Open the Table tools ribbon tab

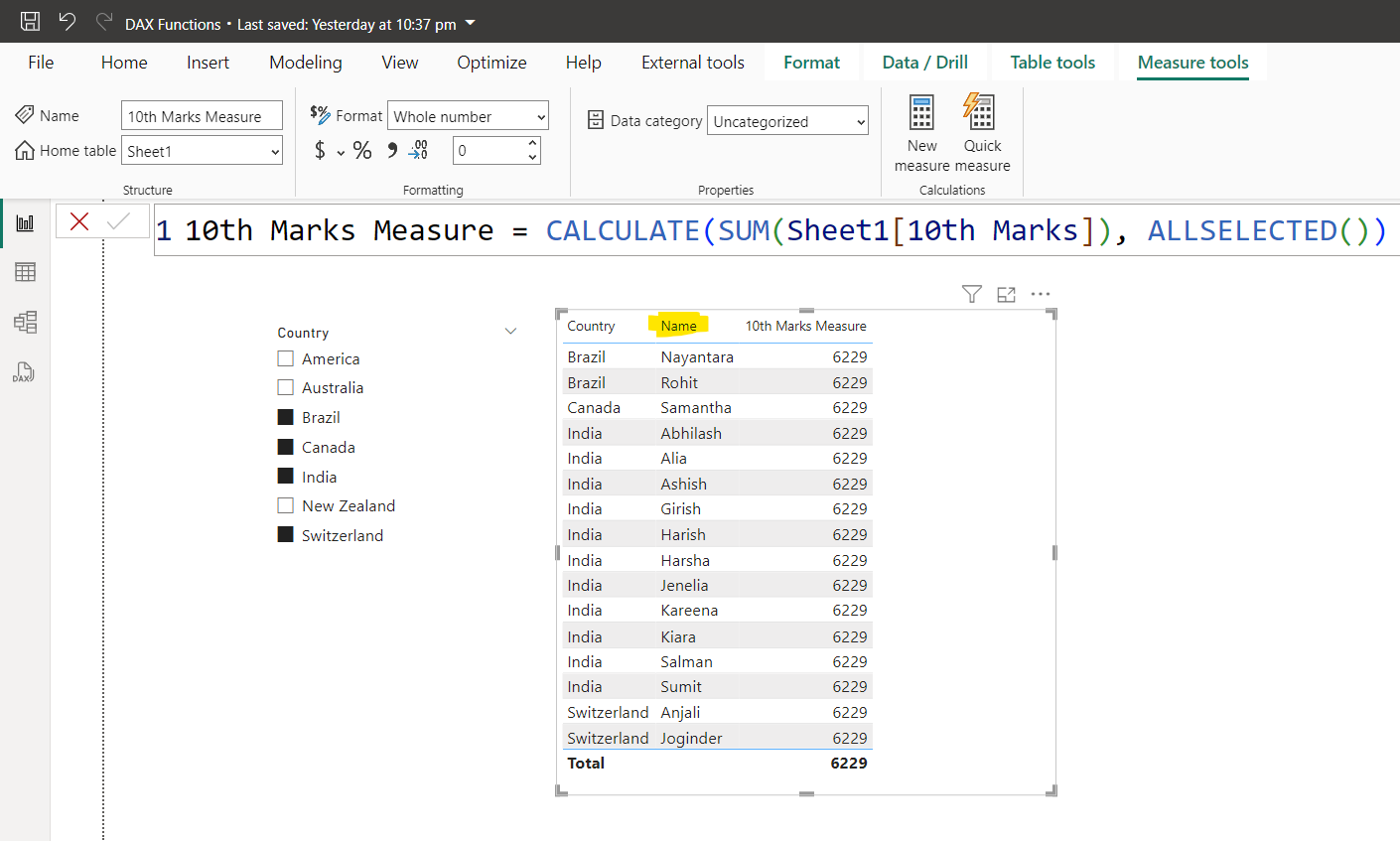pos(1052,62)
